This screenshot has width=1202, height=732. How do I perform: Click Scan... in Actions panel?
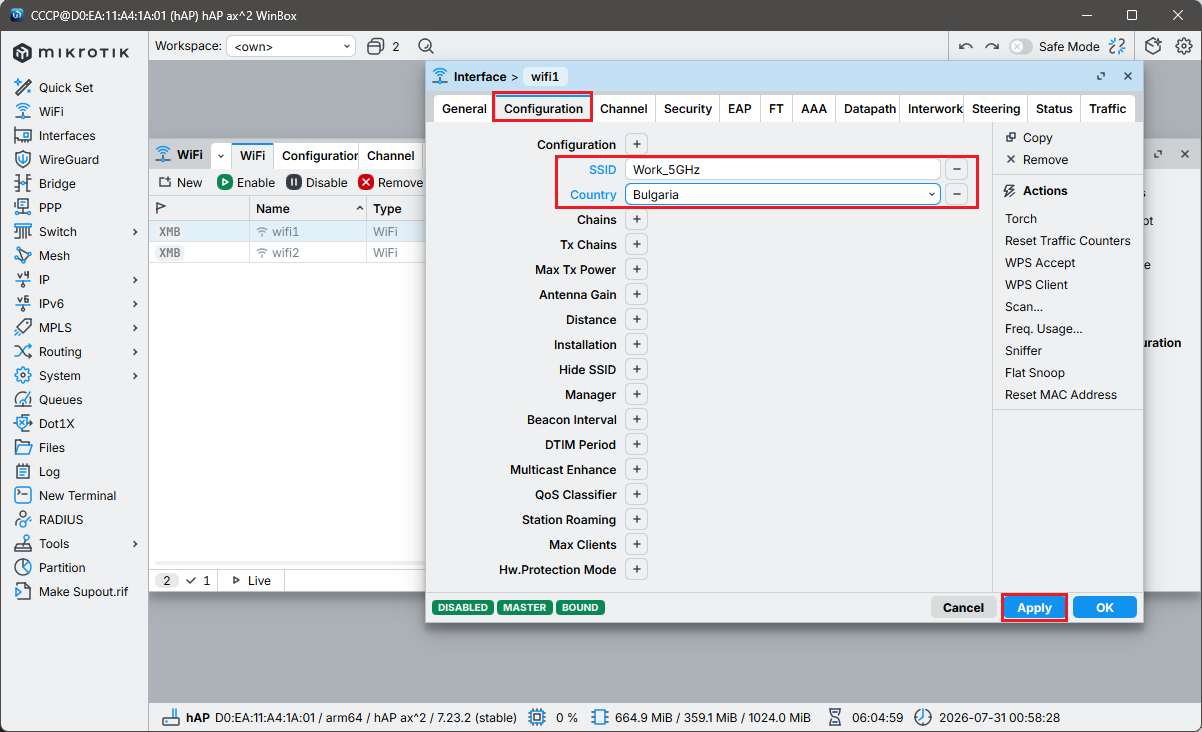click(1024, 307)
